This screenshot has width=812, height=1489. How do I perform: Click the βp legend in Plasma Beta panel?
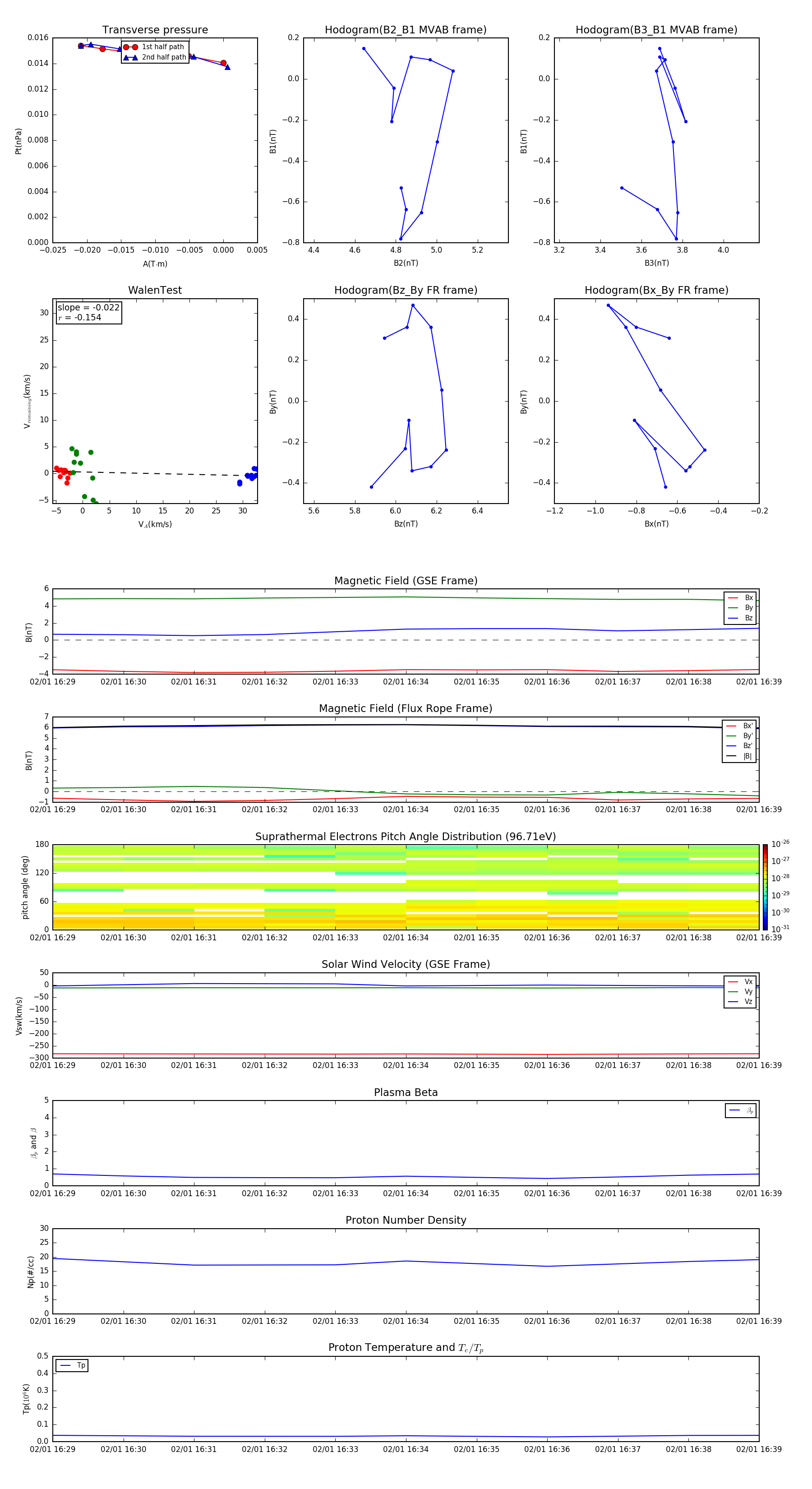[x=741, y=1110]
